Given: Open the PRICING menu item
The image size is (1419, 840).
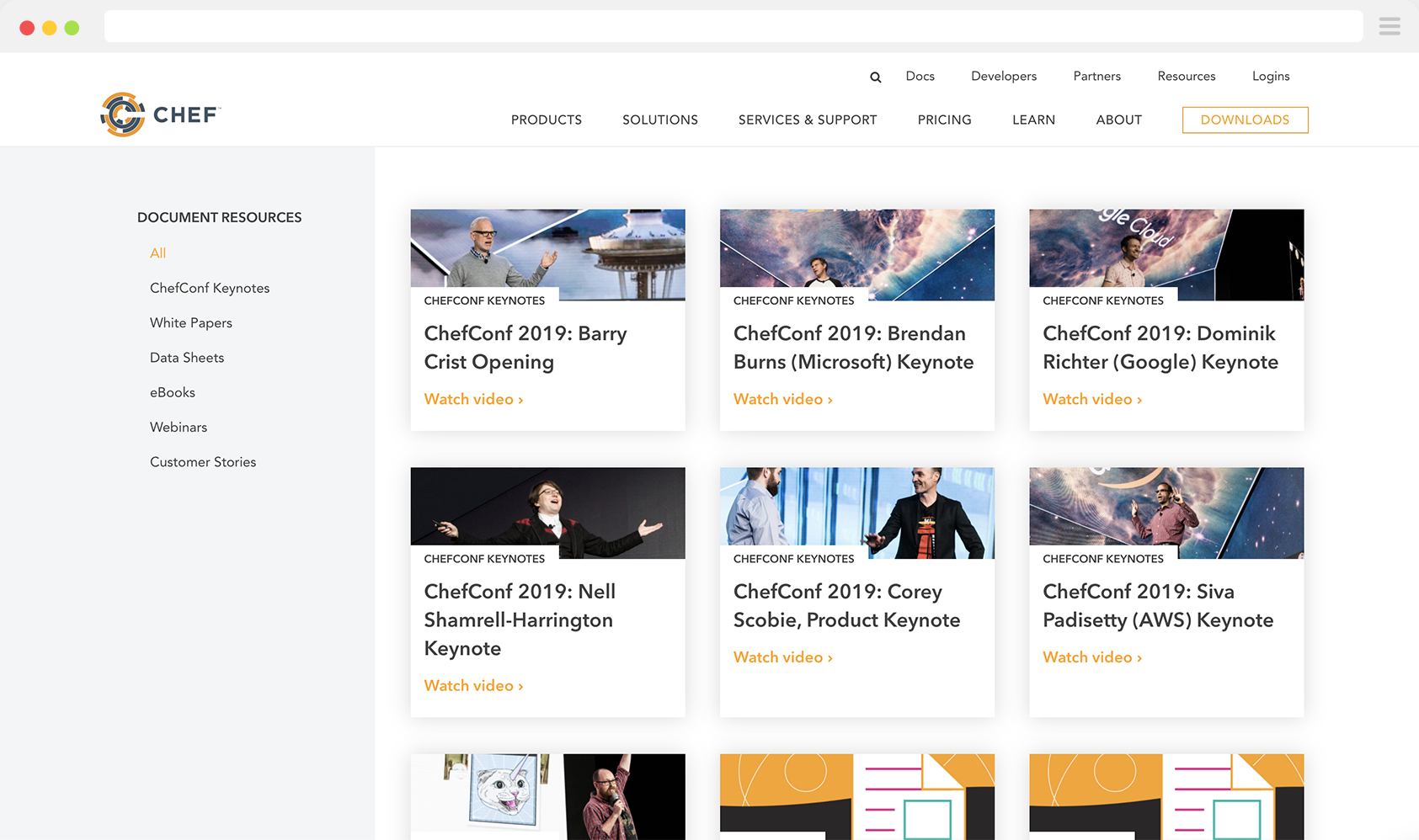Looking at the screenshot, I should (944, 120).
